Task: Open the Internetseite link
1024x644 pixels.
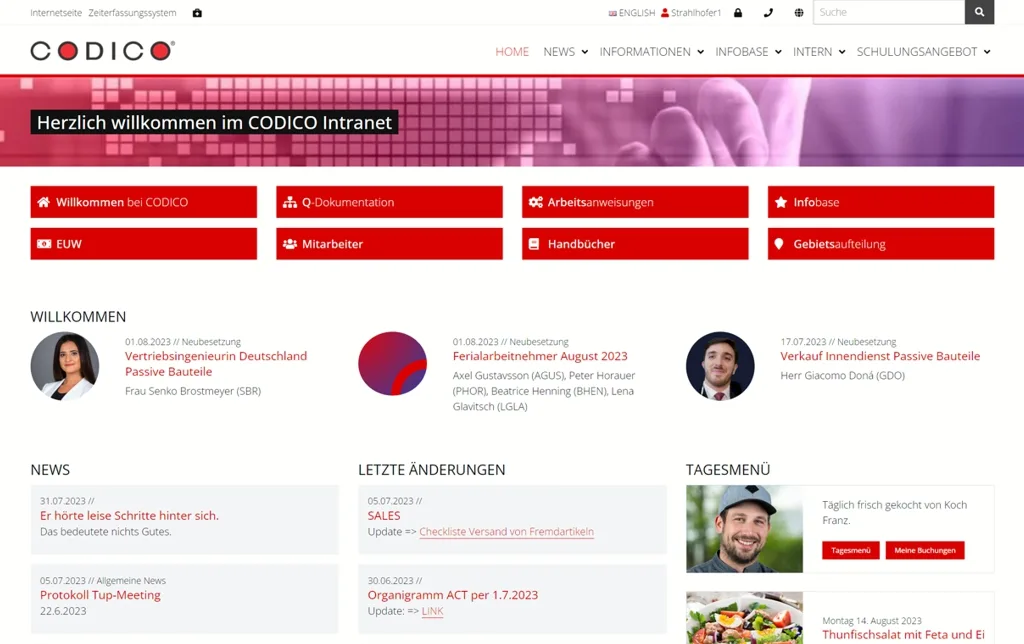Action: [x=56, y=12]
